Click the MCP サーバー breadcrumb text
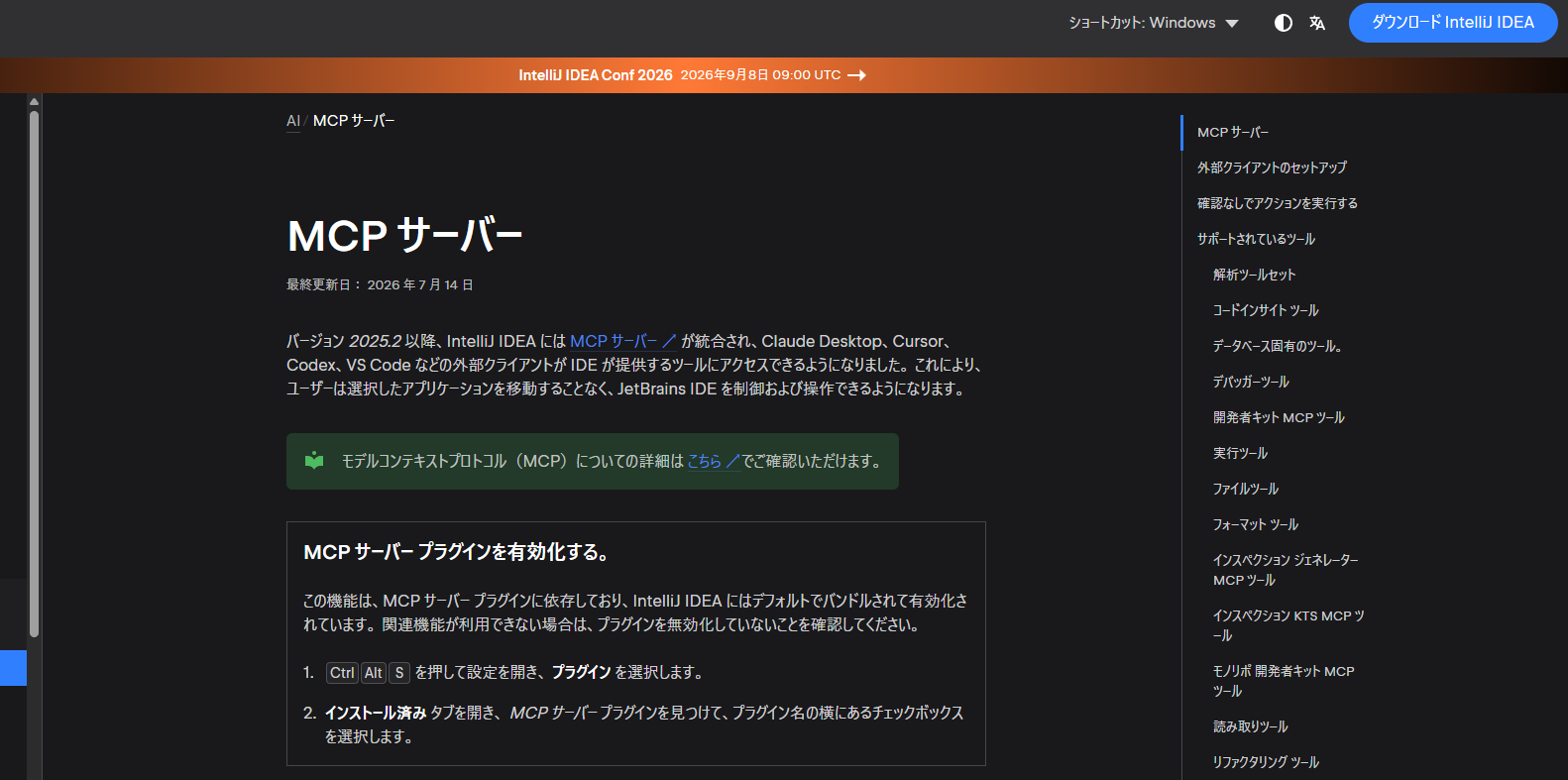Image resolution: width=1568 pixels, height=780 pixels. [x=354, y=121]
